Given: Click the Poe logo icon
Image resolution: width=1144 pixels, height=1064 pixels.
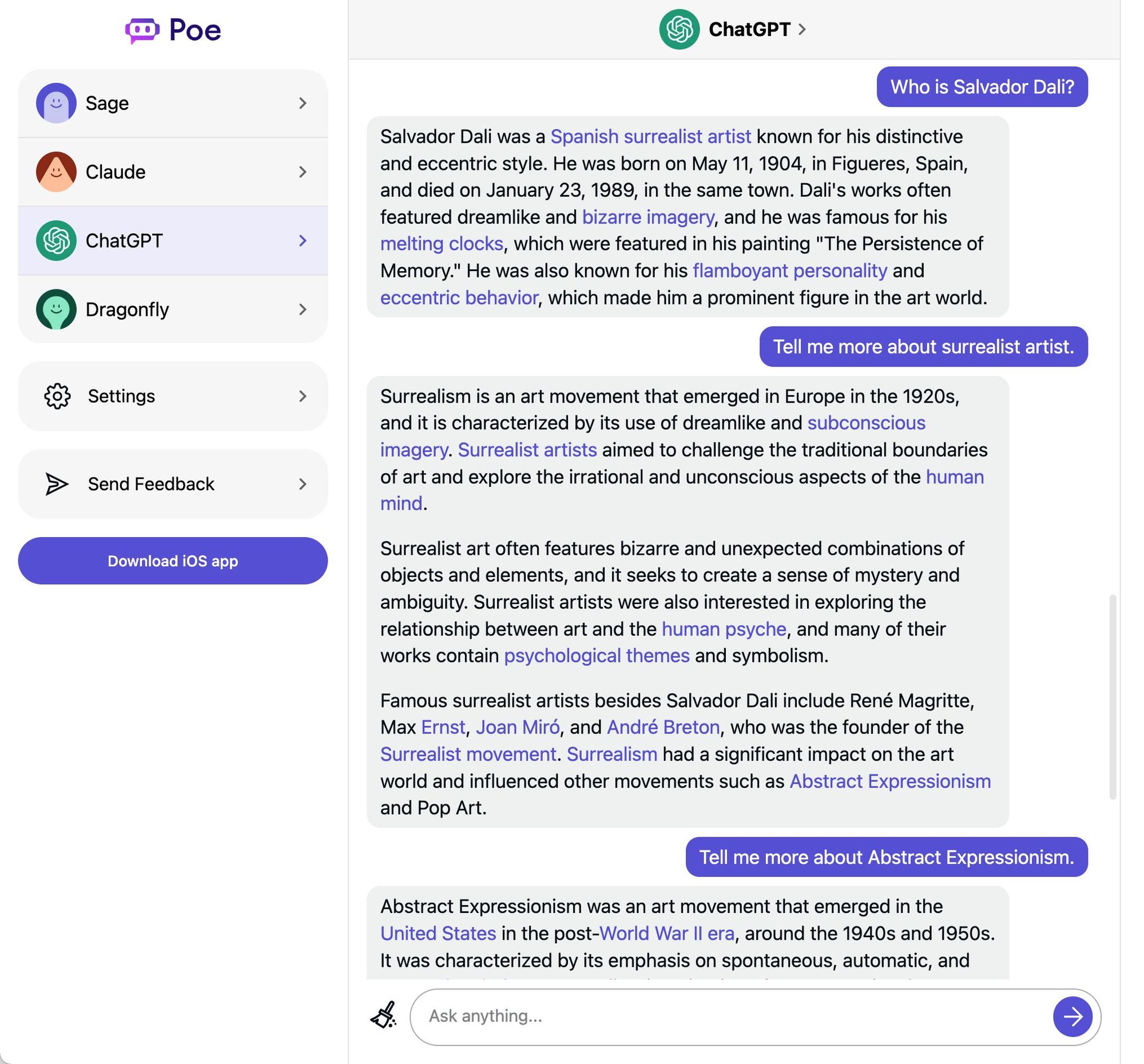Looking at the screenshot, I should (x=141, y=29).
